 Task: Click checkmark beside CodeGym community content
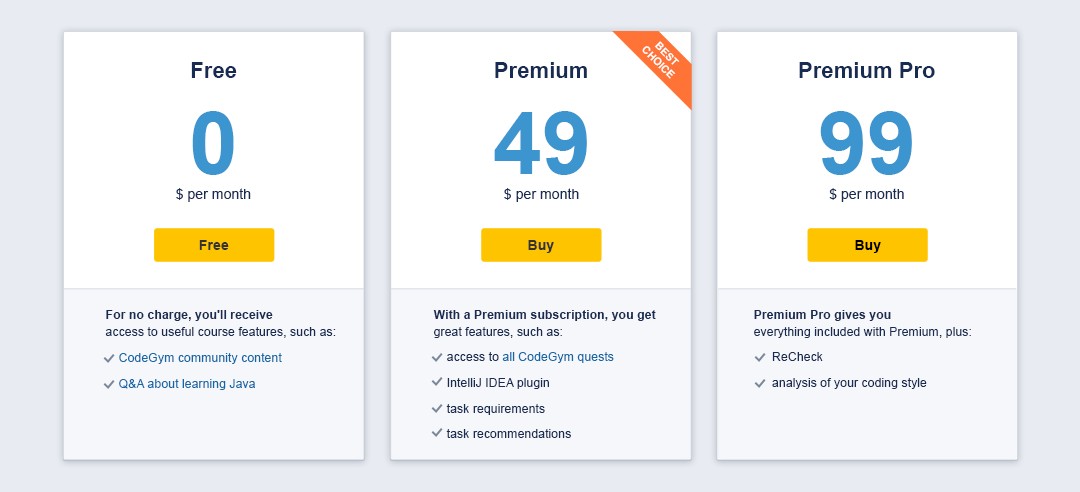109,358
